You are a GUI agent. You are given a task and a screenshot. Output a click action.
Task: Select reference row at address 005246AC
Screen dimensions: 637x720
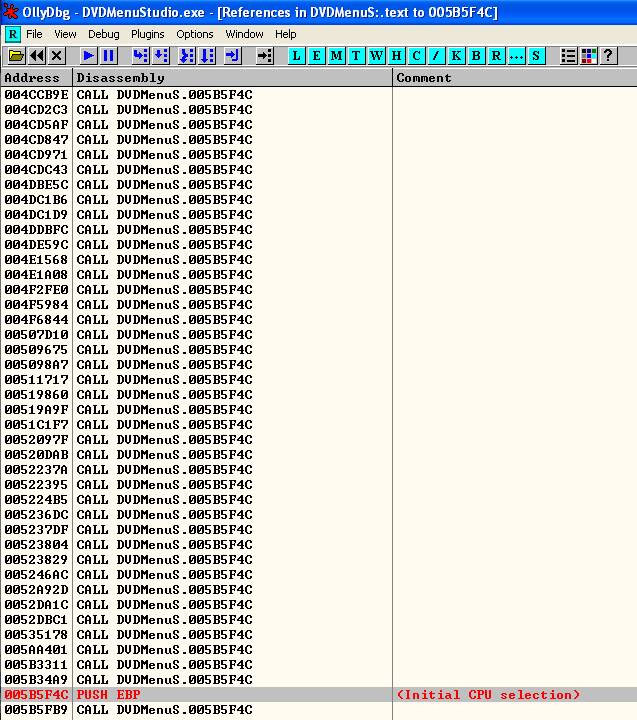point(319,574)
